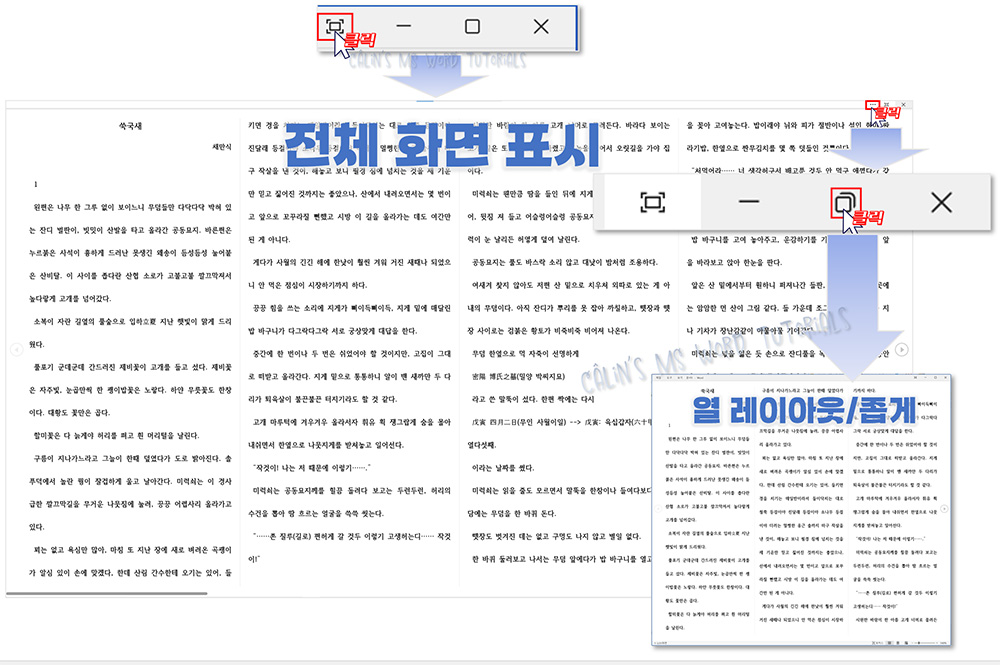
Task: Go to next page arrow in full-screen reading view
Action: click(902, 349)
